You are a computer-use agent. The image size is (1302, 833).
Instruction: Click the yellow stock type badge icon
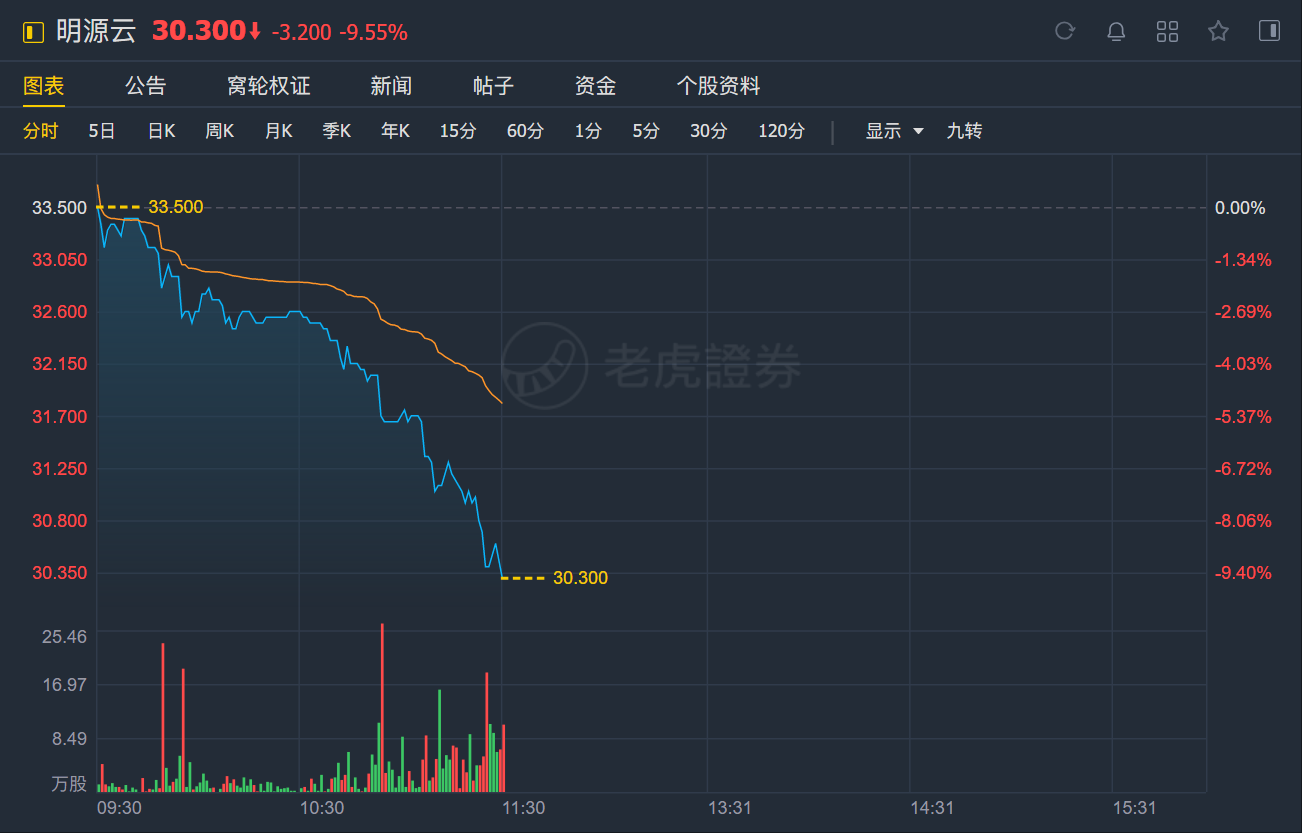[34, 32]
